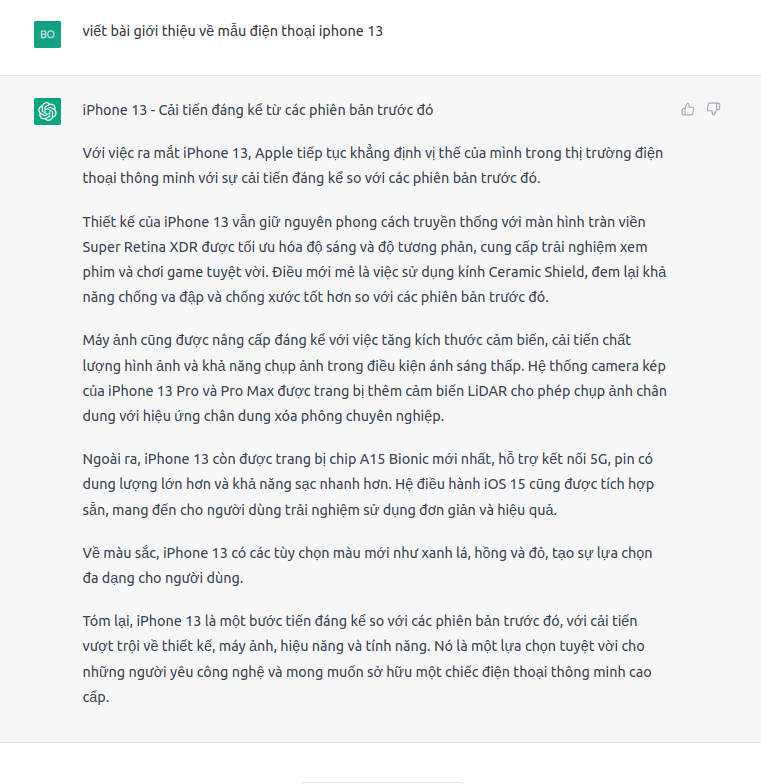Click the user prompt about iPhone 13
Viewport: 761px width, 784px height.
tap(232, 31)
